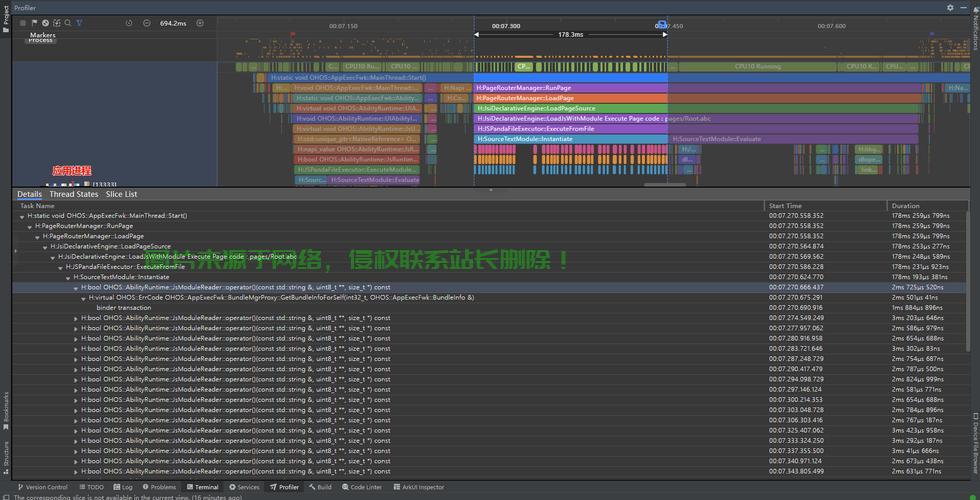This screenshot has width=980, height=500.
Task: Sort by Duration column header
Action: coord(906,206)
